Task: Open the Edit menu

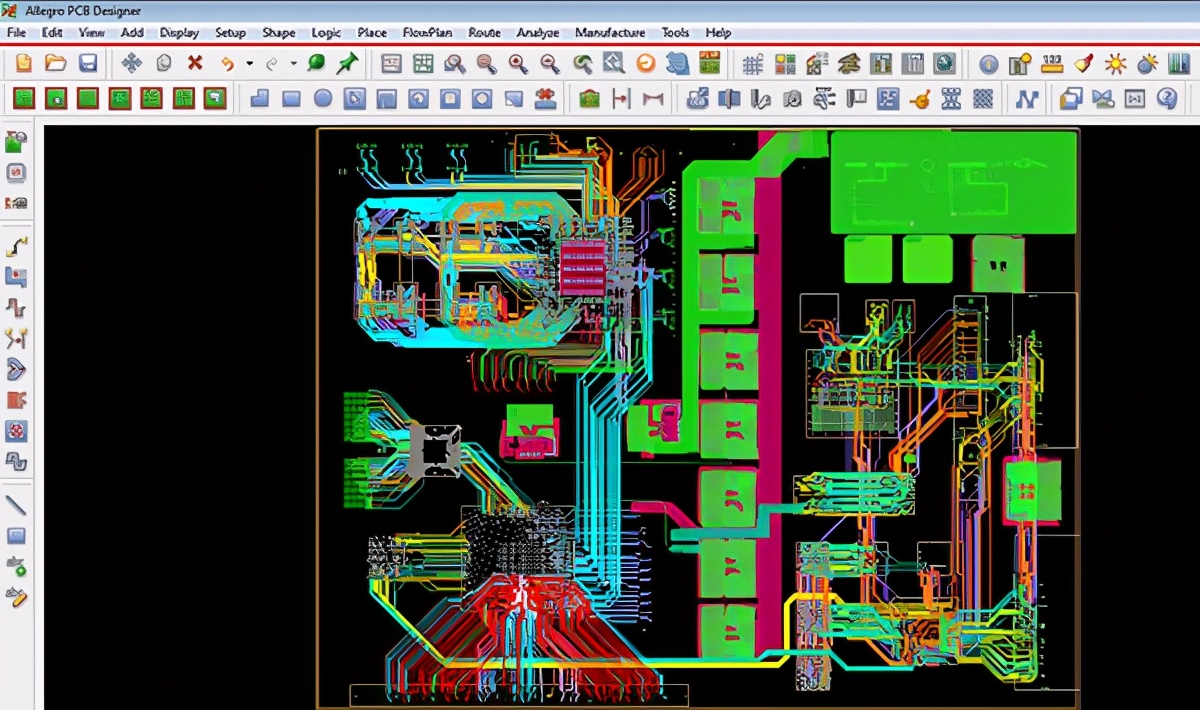Action: point(52,33)
